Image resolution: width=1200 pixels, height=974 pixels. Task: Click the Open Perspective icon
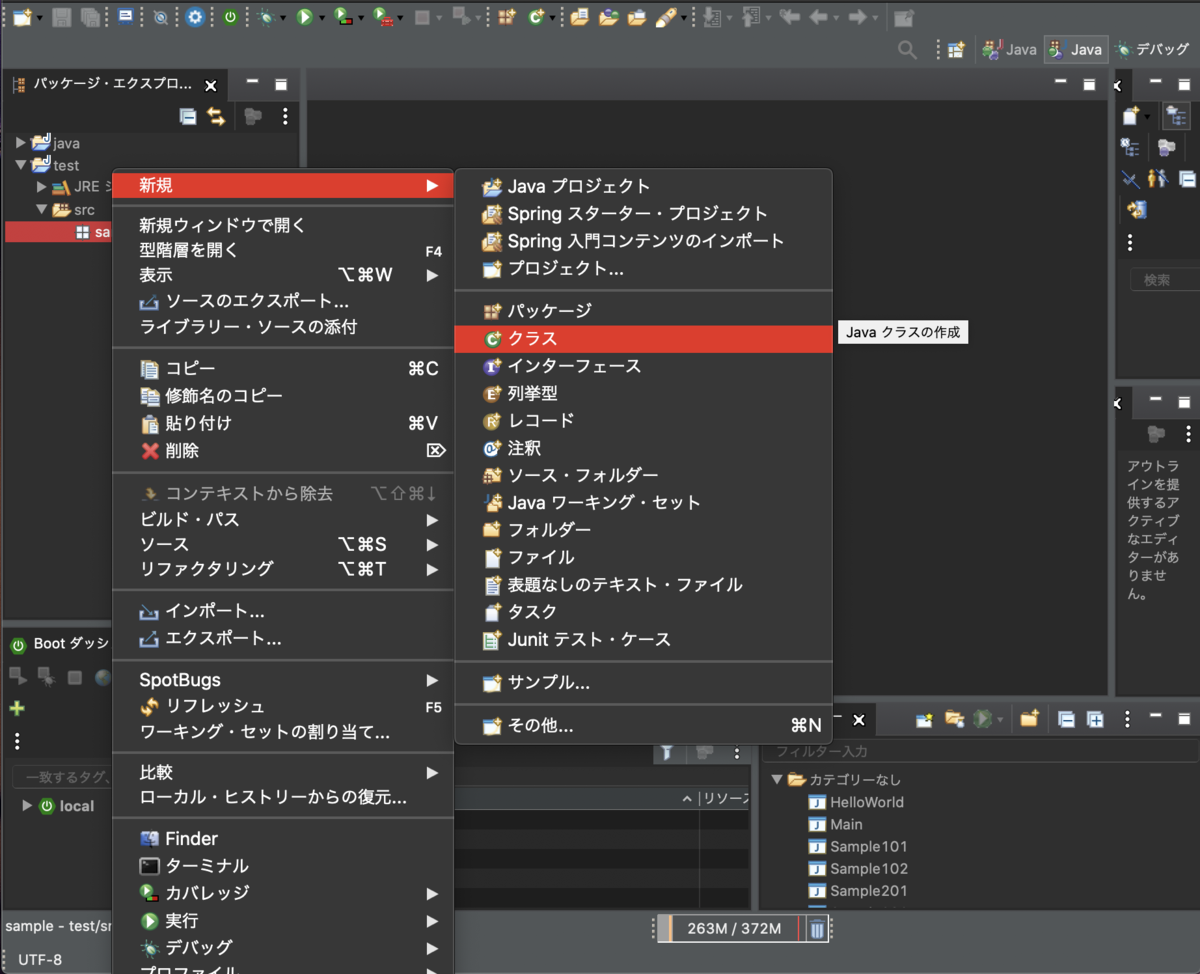tap(957, 49)
